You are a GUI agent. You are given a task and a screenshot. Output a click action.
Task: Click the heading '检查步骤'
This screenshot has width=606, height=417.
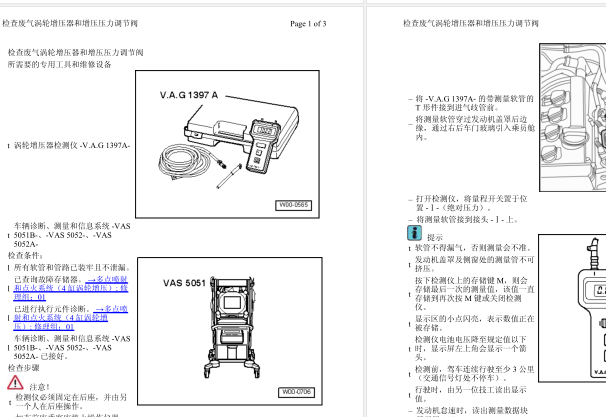coord(24,368)
